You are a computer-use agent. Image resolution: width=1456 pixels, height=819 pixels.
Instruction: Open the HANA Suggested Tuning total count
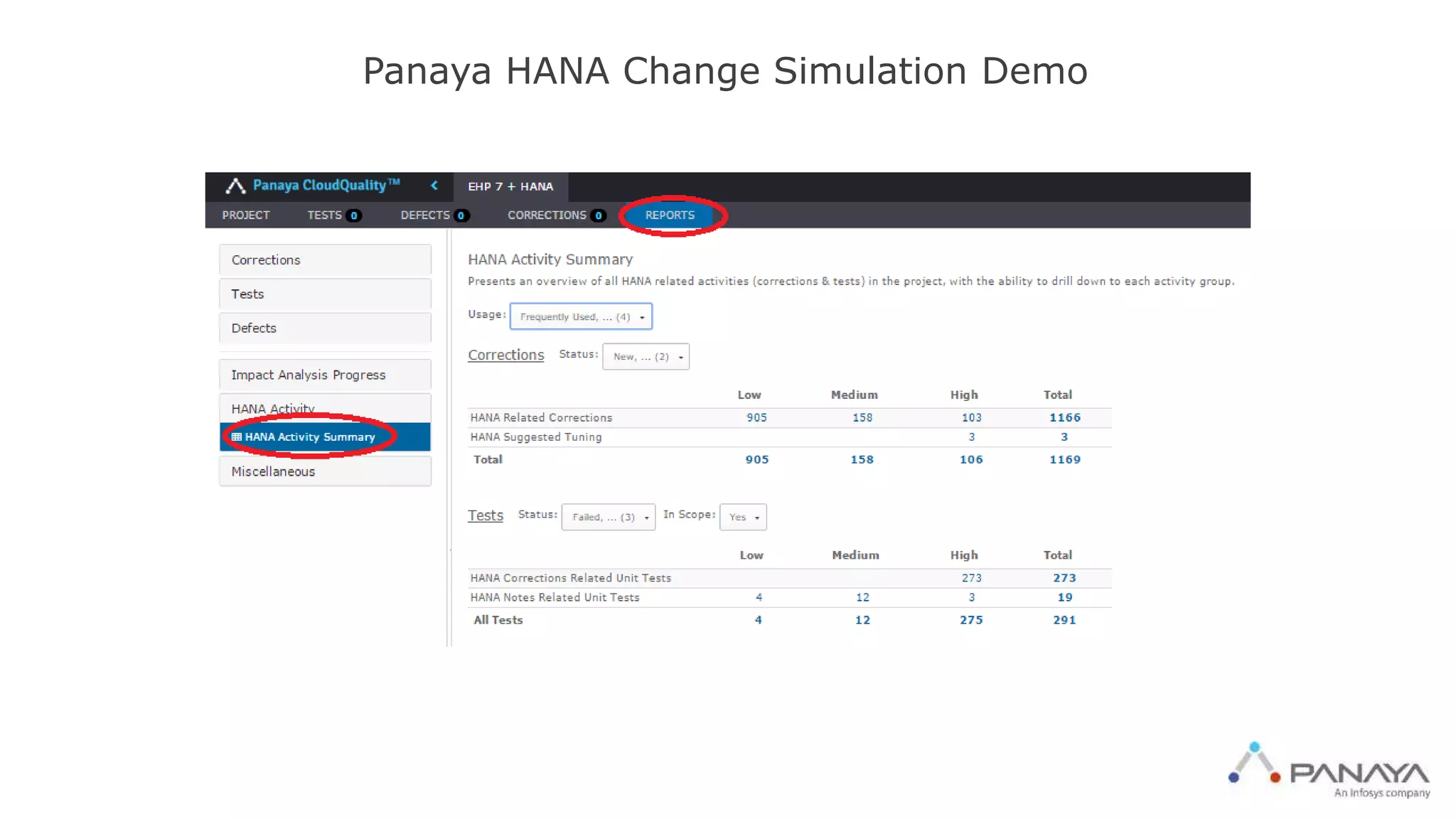pyautogui.click(x=1064, y=437)
